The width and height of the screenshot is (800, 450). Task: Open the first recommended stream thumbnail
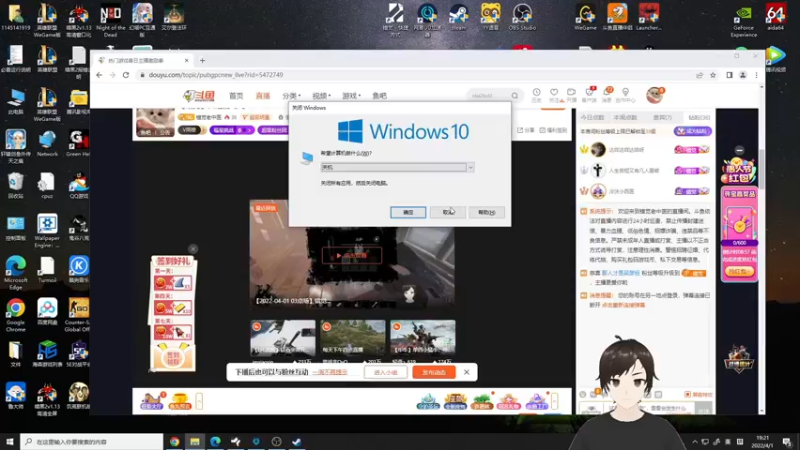283,338
